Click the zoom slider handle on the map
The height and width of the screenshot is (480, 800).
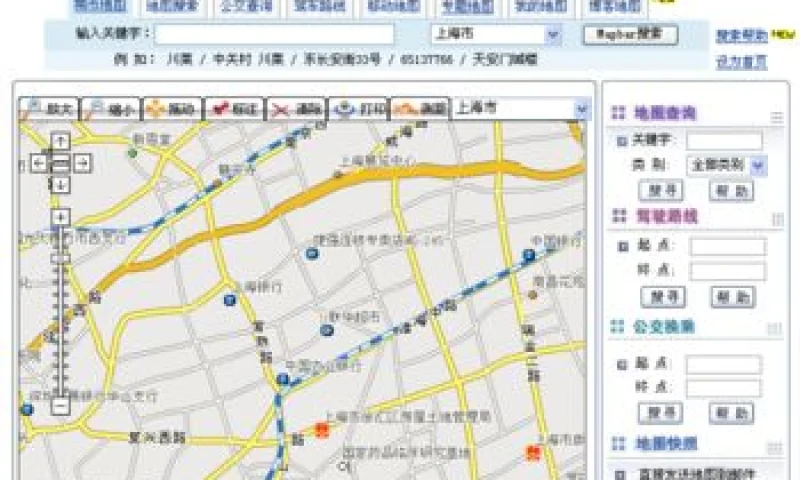tap(61, 259)
